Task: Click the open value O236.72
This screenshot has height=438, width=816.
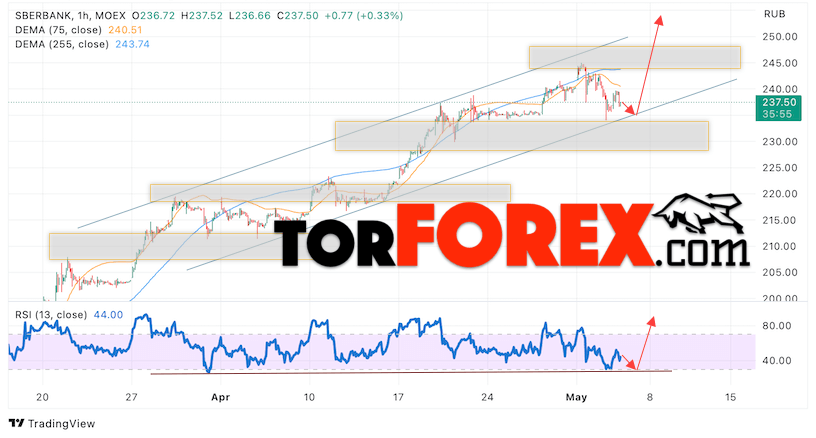Action: pyautogui.click(x=154, y=16)
